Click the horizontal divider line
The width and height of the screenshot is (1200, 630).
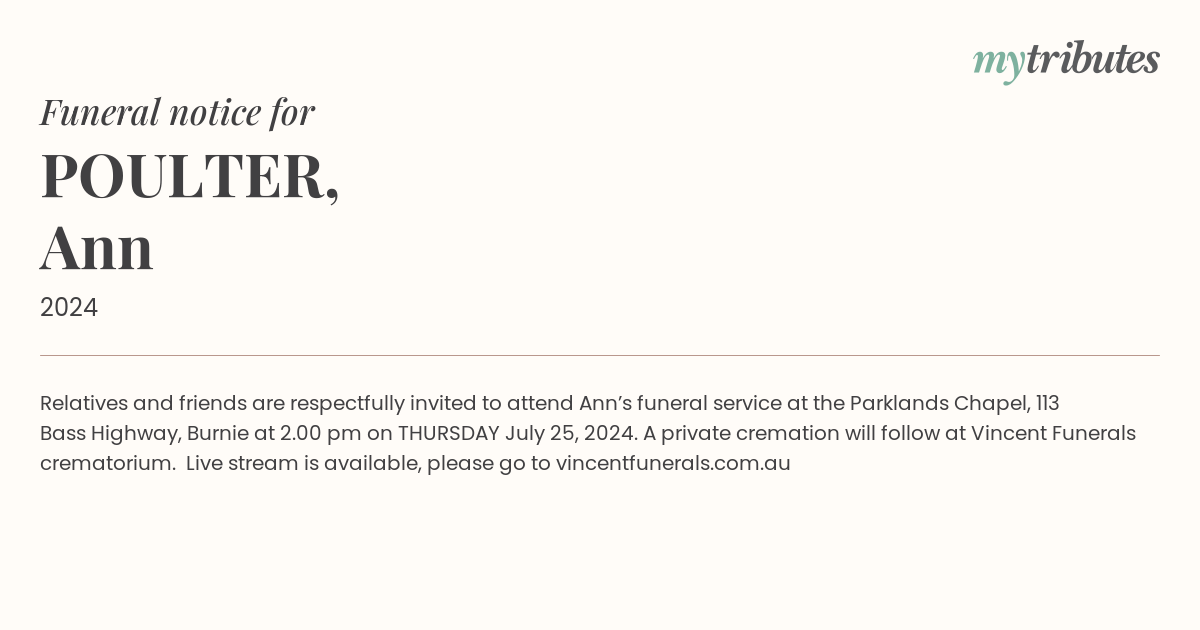coord(600,355)
